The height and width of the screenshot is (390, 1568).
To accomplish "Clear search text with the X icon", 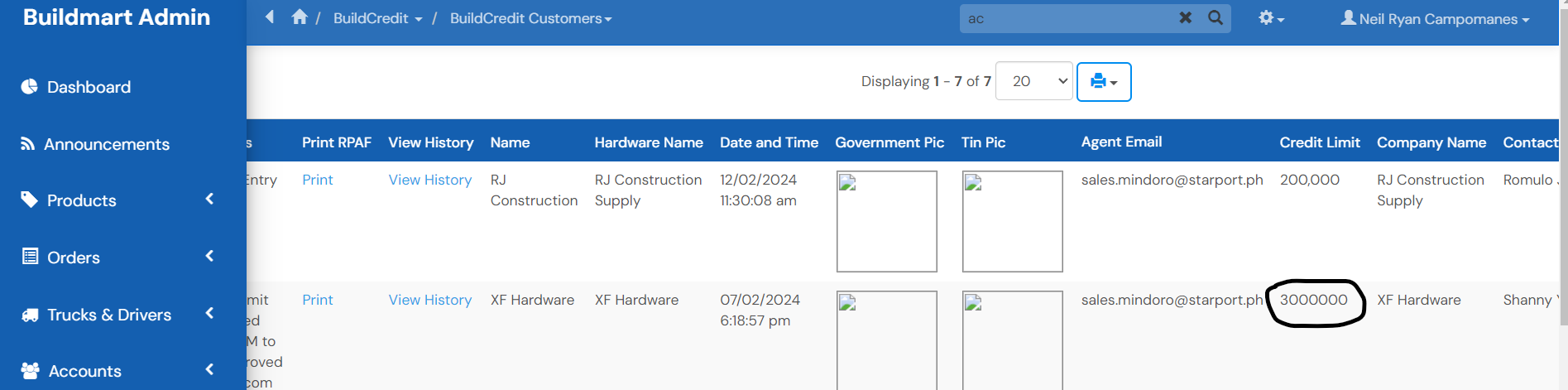I will pyautogui.click(x=1185, y=17).
